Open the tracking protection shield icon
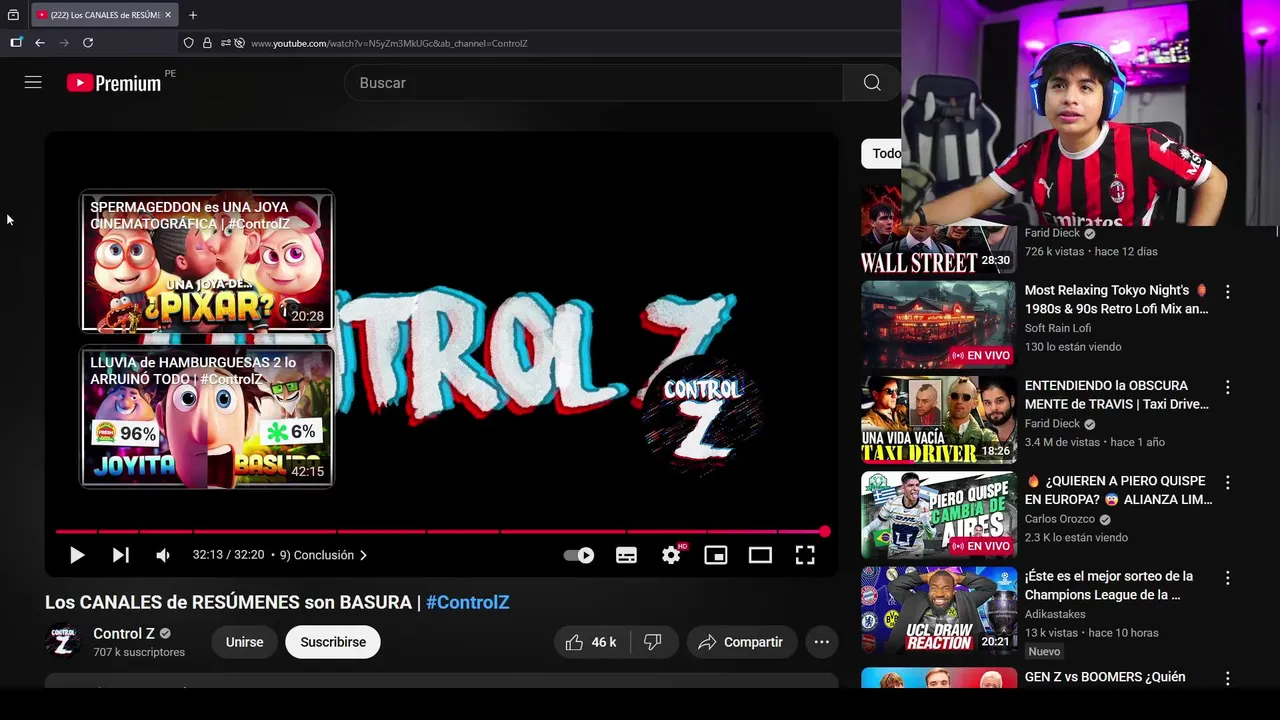The height and width of the screenshot is (720, 1280). pyautogui.click(x=188, y=43)
